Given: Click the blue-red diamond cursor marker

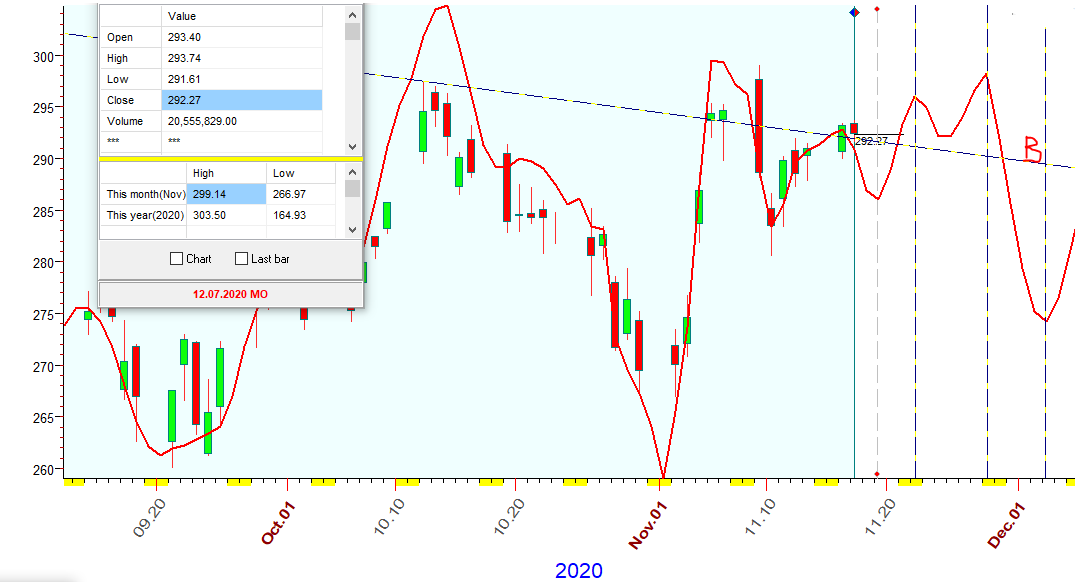Looking at the screenshot, I should click(854, 12).
